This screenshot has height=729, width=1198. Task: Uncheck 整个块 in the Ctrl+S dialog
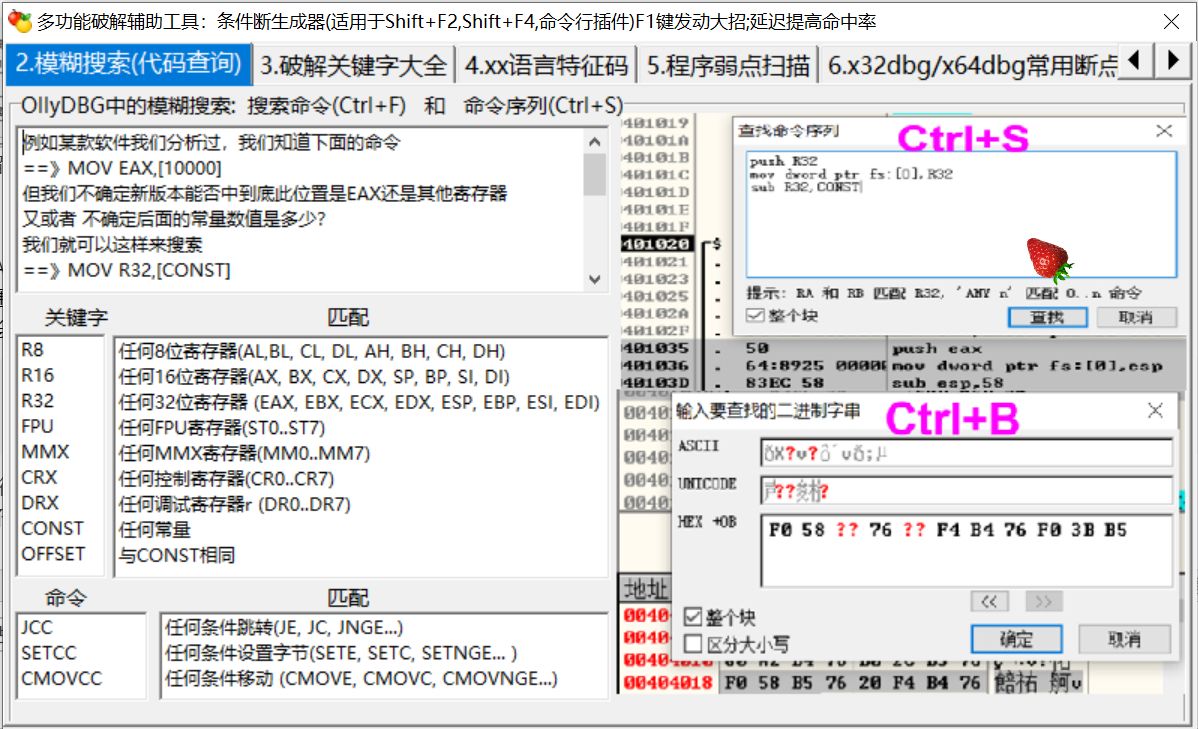[x=753, y=315]
